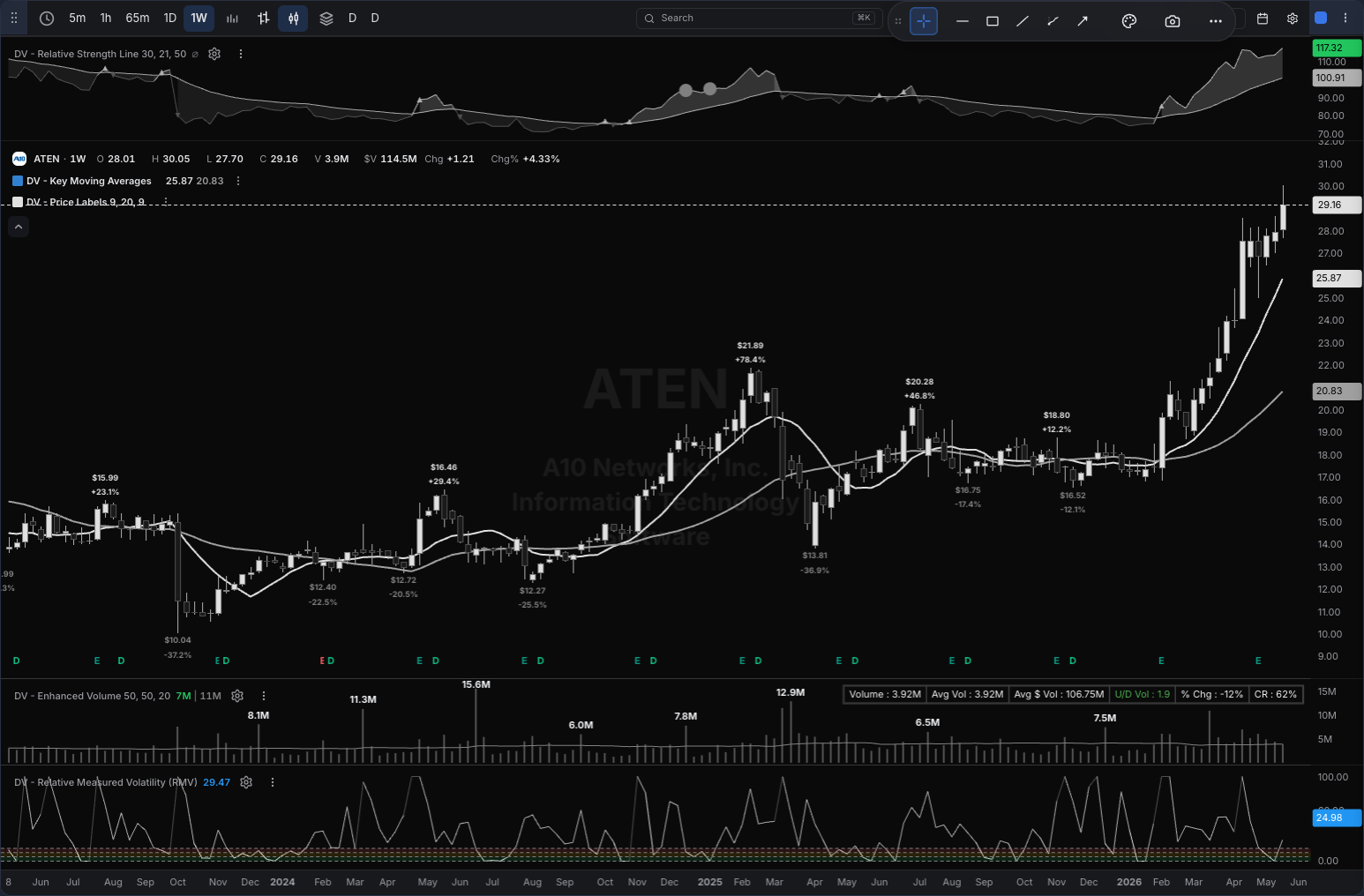
Task: Click the earnings E marker near May 2026
Action: (x=1258, y=661)
